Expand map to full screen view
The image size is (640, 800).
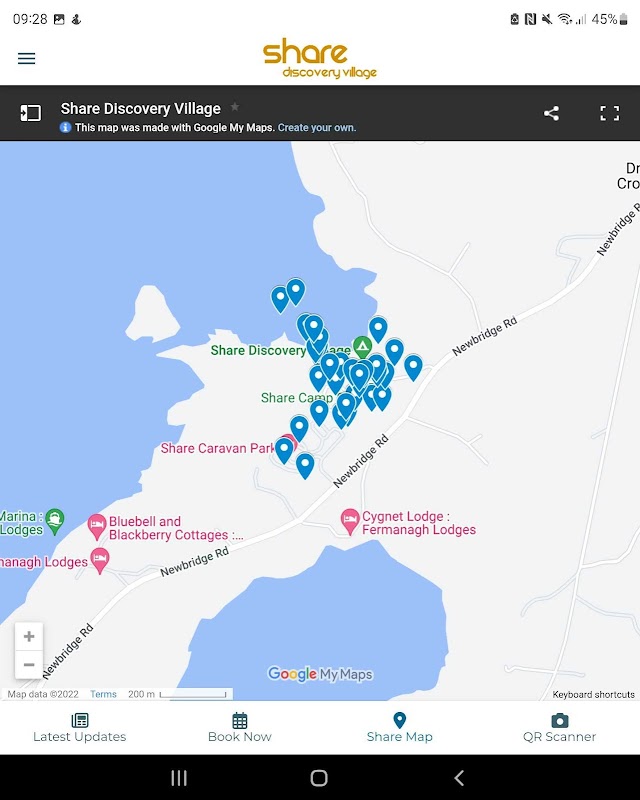[x=609, y=113]
